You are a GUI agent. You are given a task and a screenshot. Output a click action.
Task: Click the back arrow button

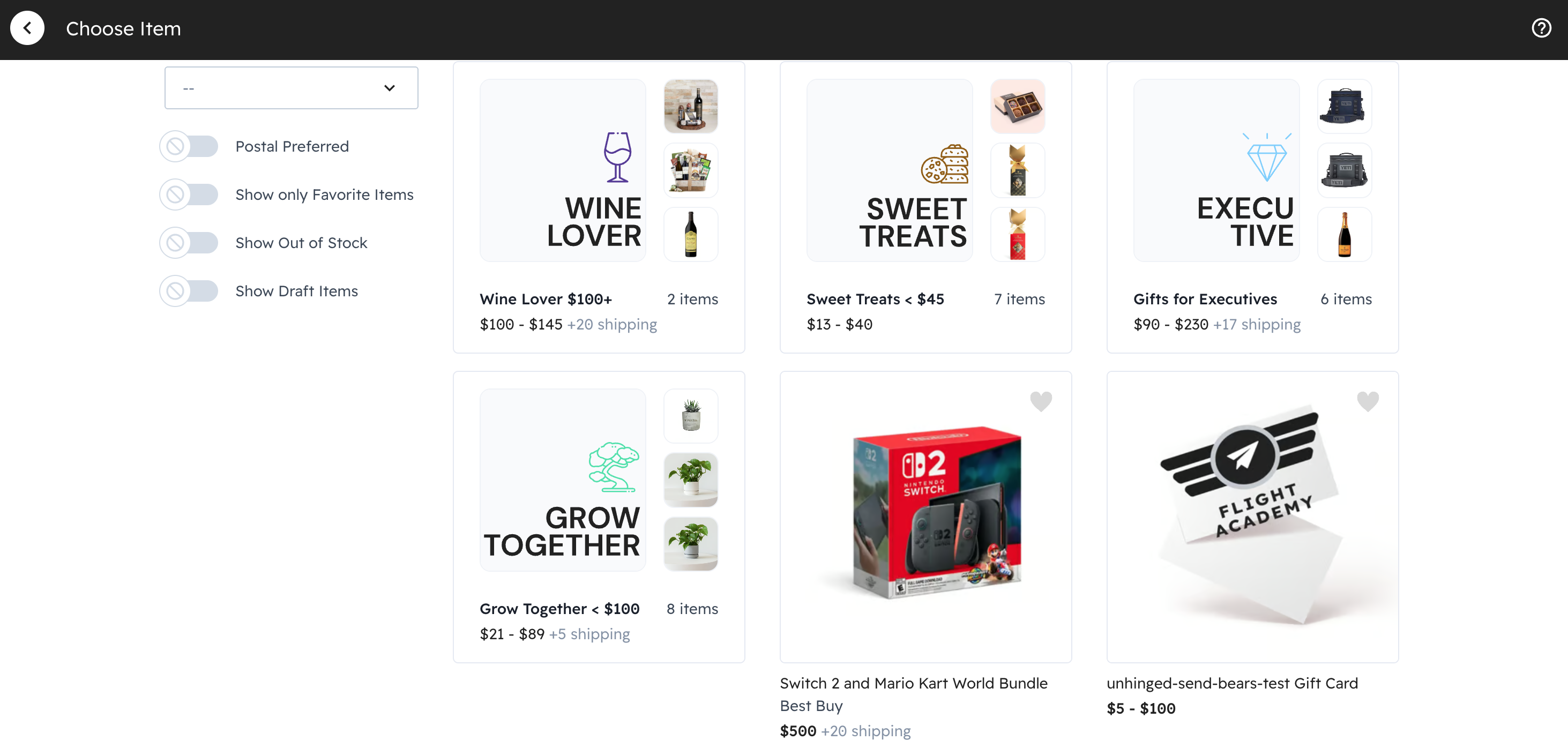point(27,28)
